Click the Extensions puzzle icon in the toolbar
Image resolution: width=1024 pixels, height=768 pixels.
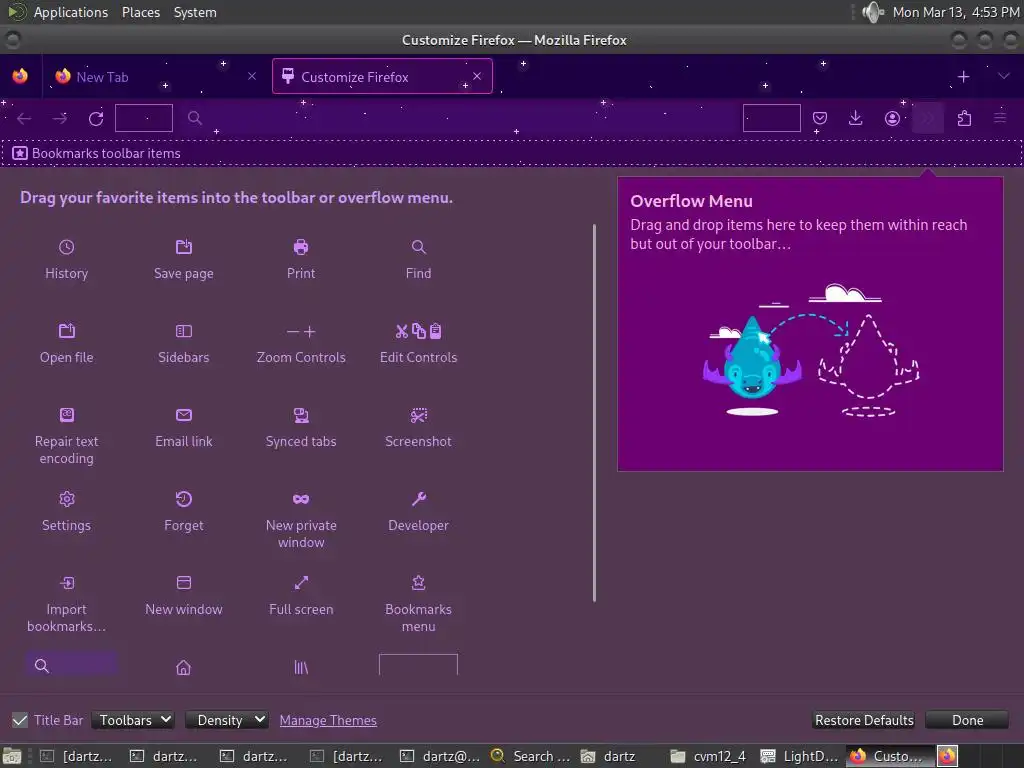[964, 118]
